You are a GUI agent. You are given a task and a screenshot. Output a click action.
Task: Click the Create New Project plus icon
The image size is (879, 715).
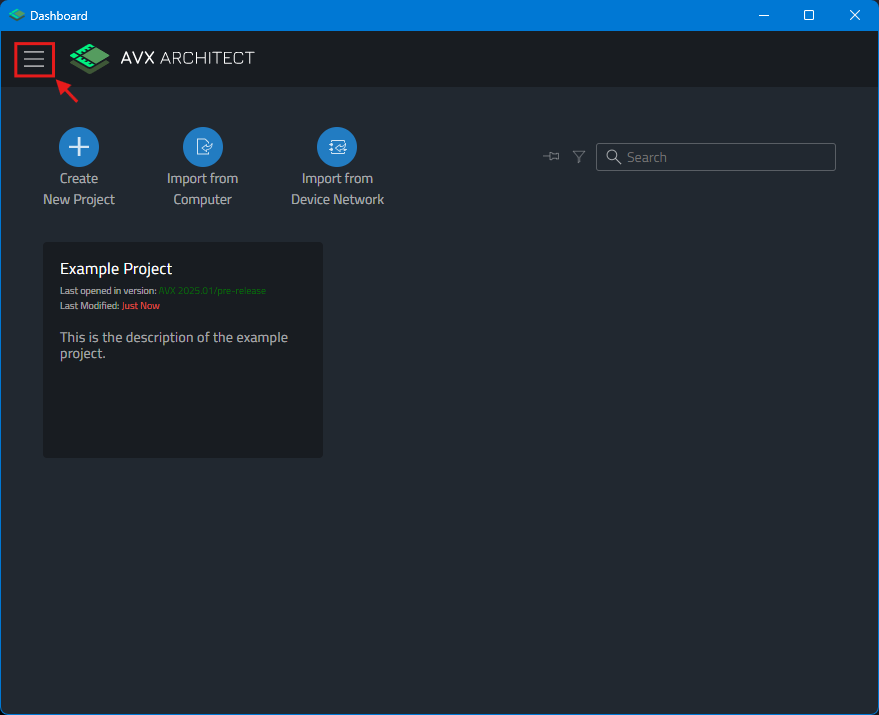[x=79, y=147]
